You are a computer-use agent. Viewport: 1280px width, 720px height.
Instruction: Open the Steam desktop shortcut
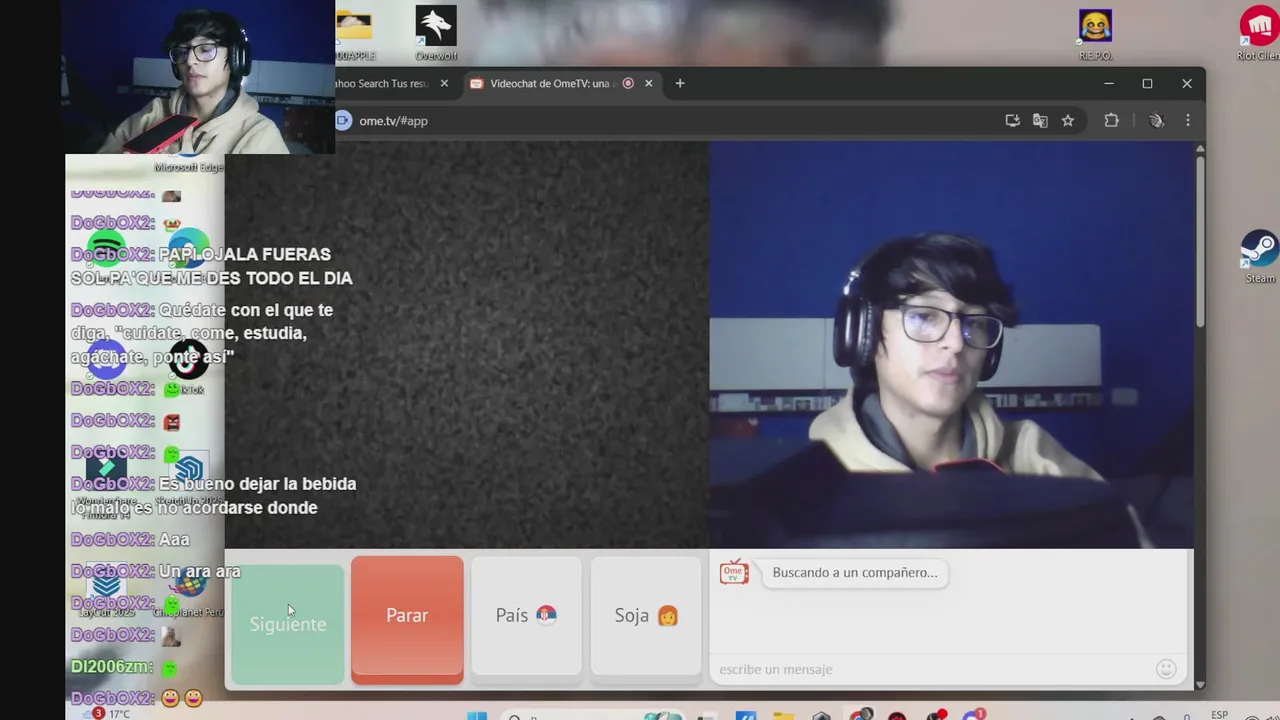(x=1260, y=256)
